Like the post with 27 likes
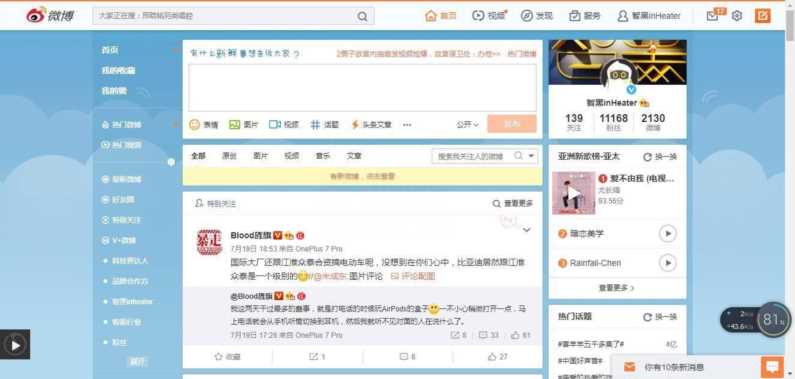Screen dimensions: 795x379 (497, 357)
